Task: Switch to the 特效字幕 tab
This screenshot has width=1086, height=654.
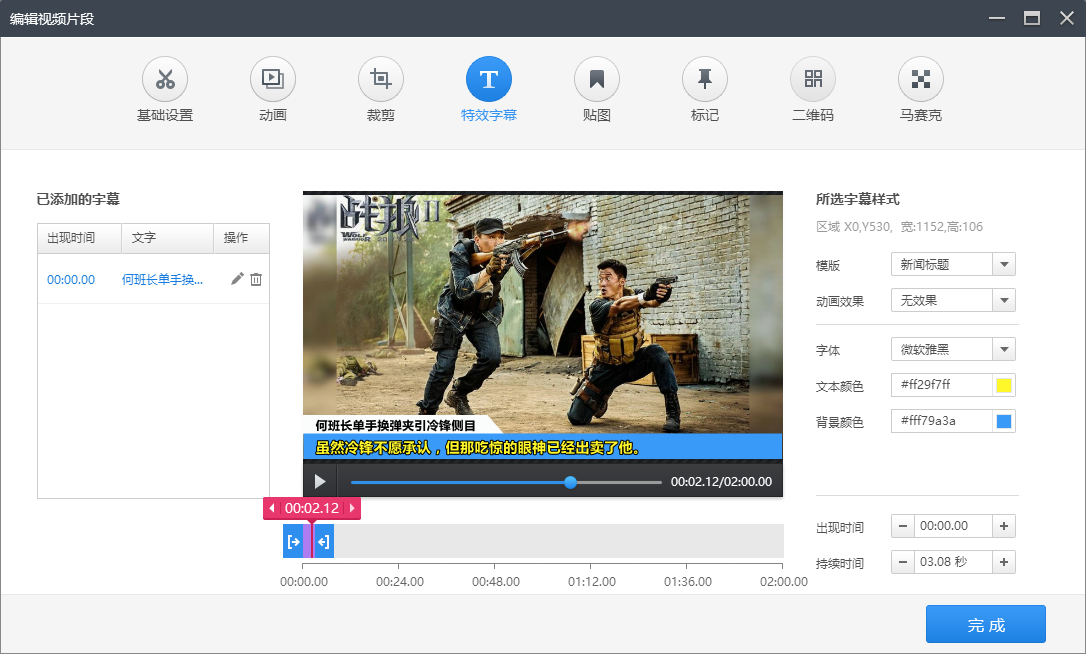Action: click(489, 80)
